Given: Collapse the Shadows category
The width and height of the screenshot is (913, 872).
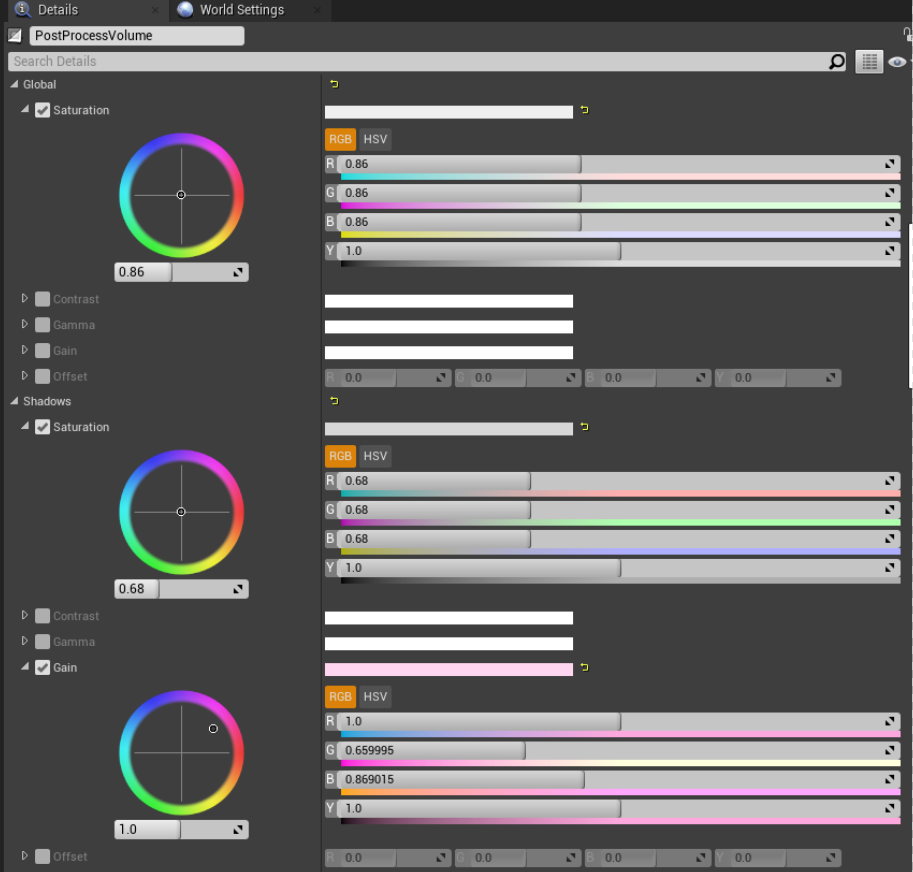Looking at the screenshot, I should 14,400.
